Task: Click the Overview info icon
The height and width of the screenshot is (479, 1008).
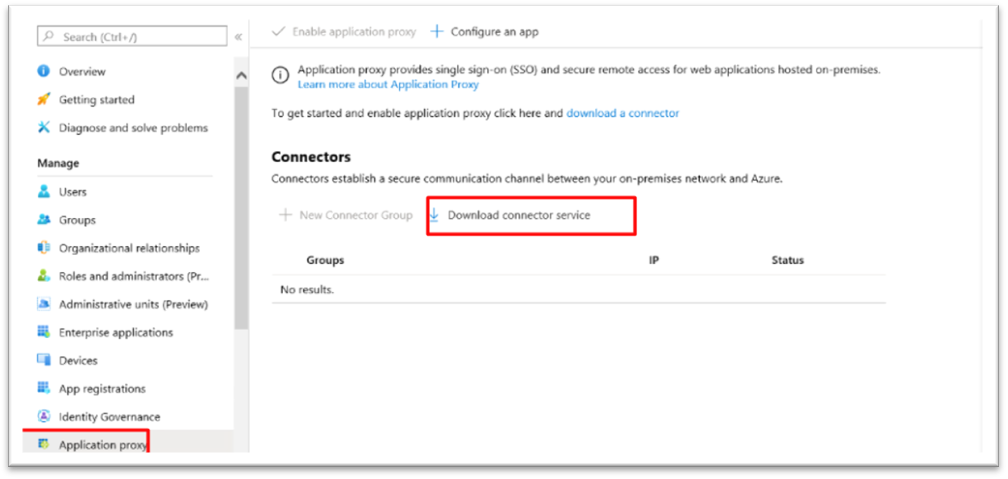Action: click(44, 71)
